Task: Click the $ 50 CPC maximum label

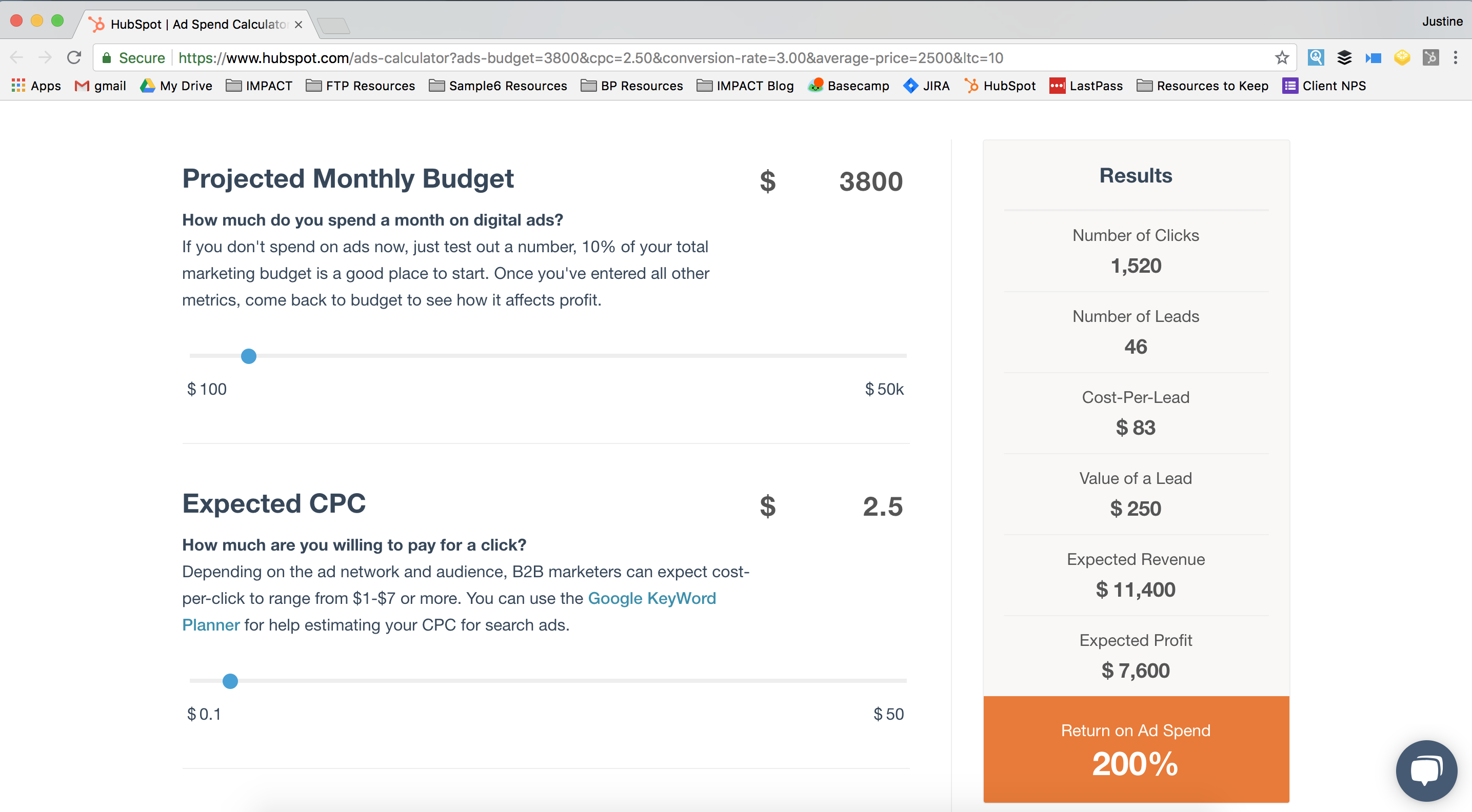Action: click(x=888, y=715)
